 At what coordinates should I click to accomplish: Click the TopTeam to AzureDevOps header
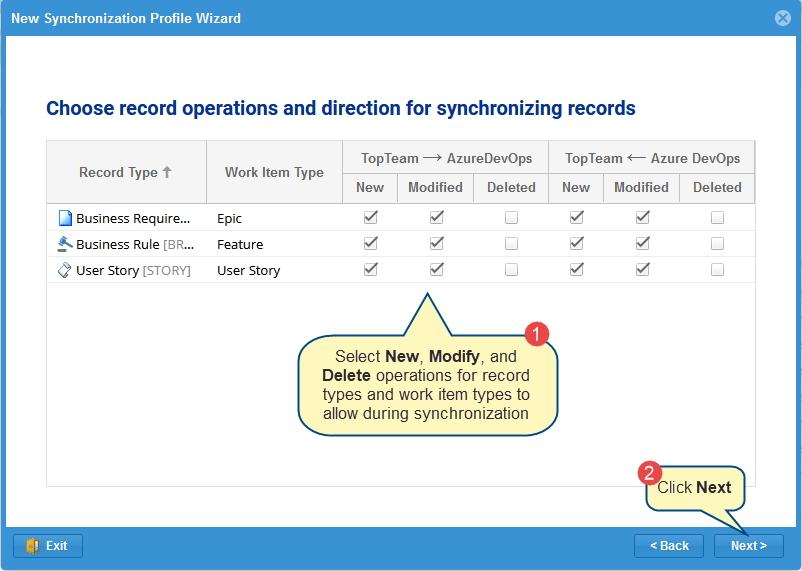click(x=446, y=158)
